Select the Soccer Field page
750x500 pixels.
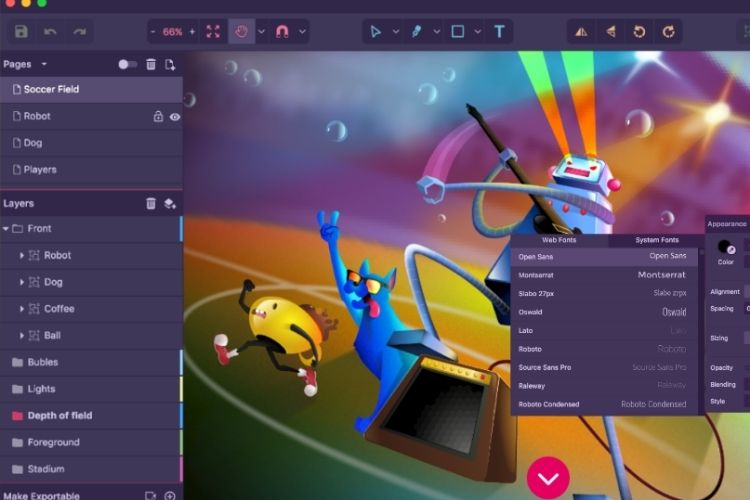[x=91, y=89]
